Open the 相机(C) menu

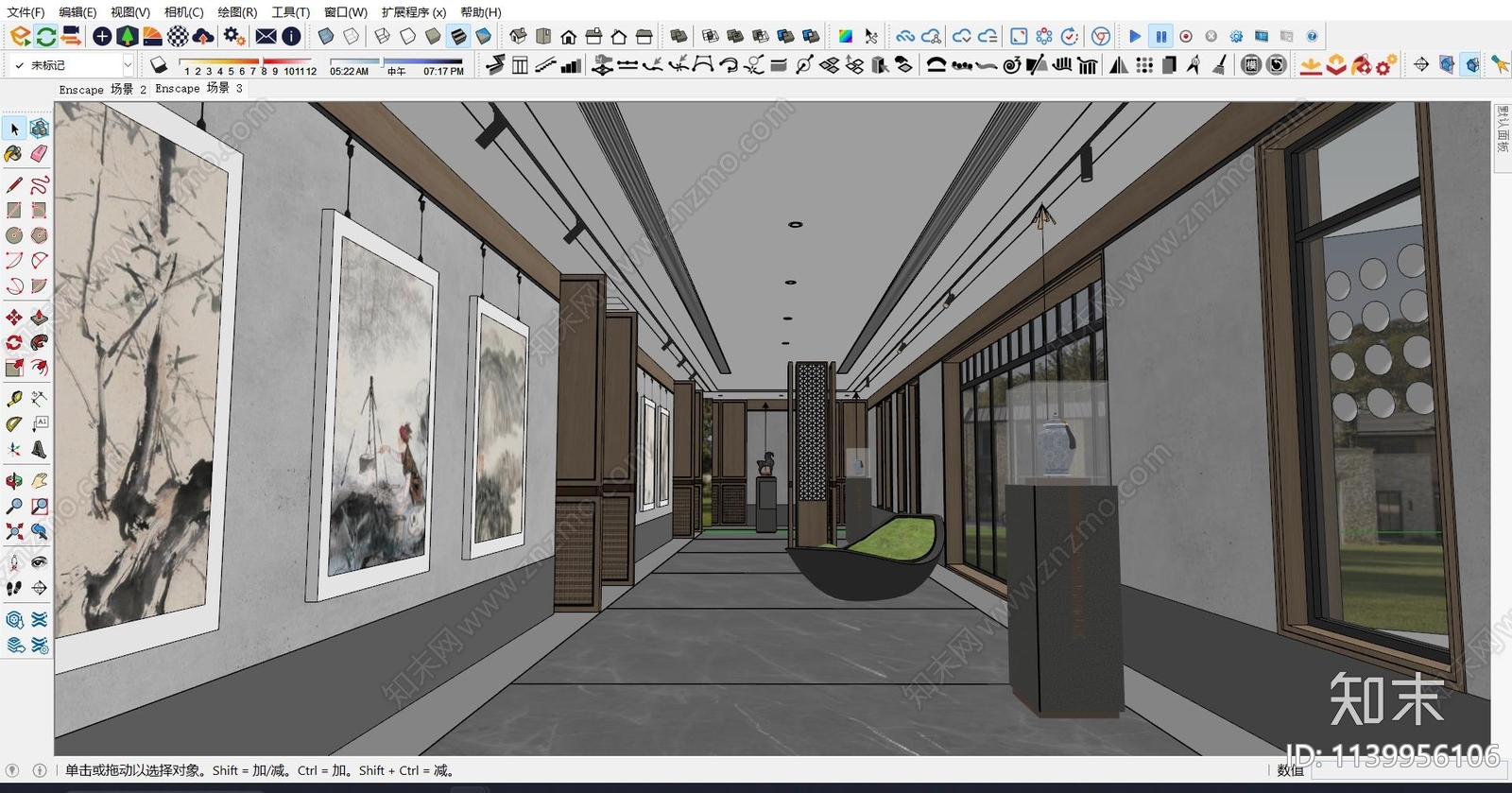184,12
